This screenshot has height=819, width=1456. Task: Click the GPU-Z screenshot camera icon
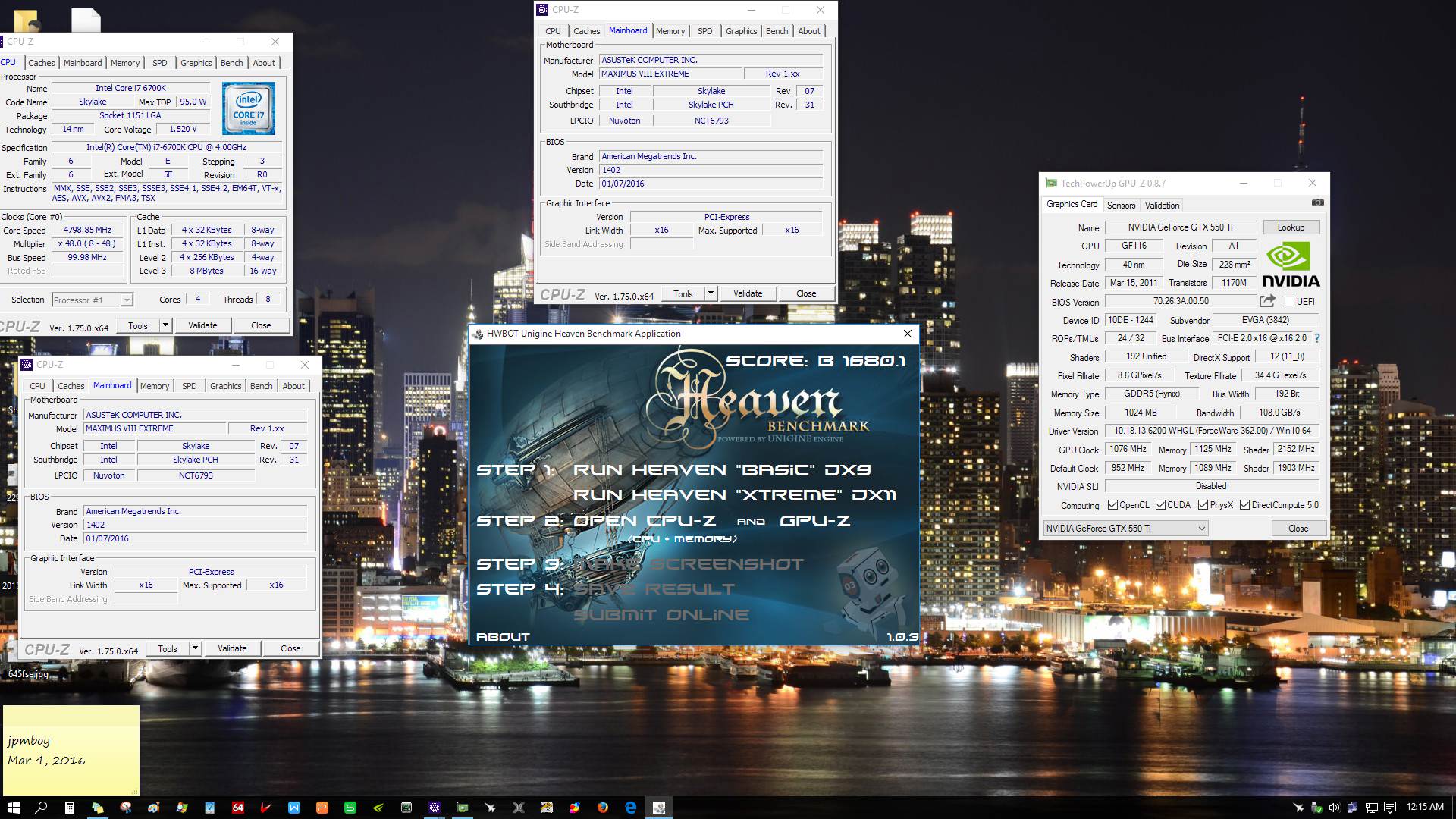click(x=1318, y=202)
